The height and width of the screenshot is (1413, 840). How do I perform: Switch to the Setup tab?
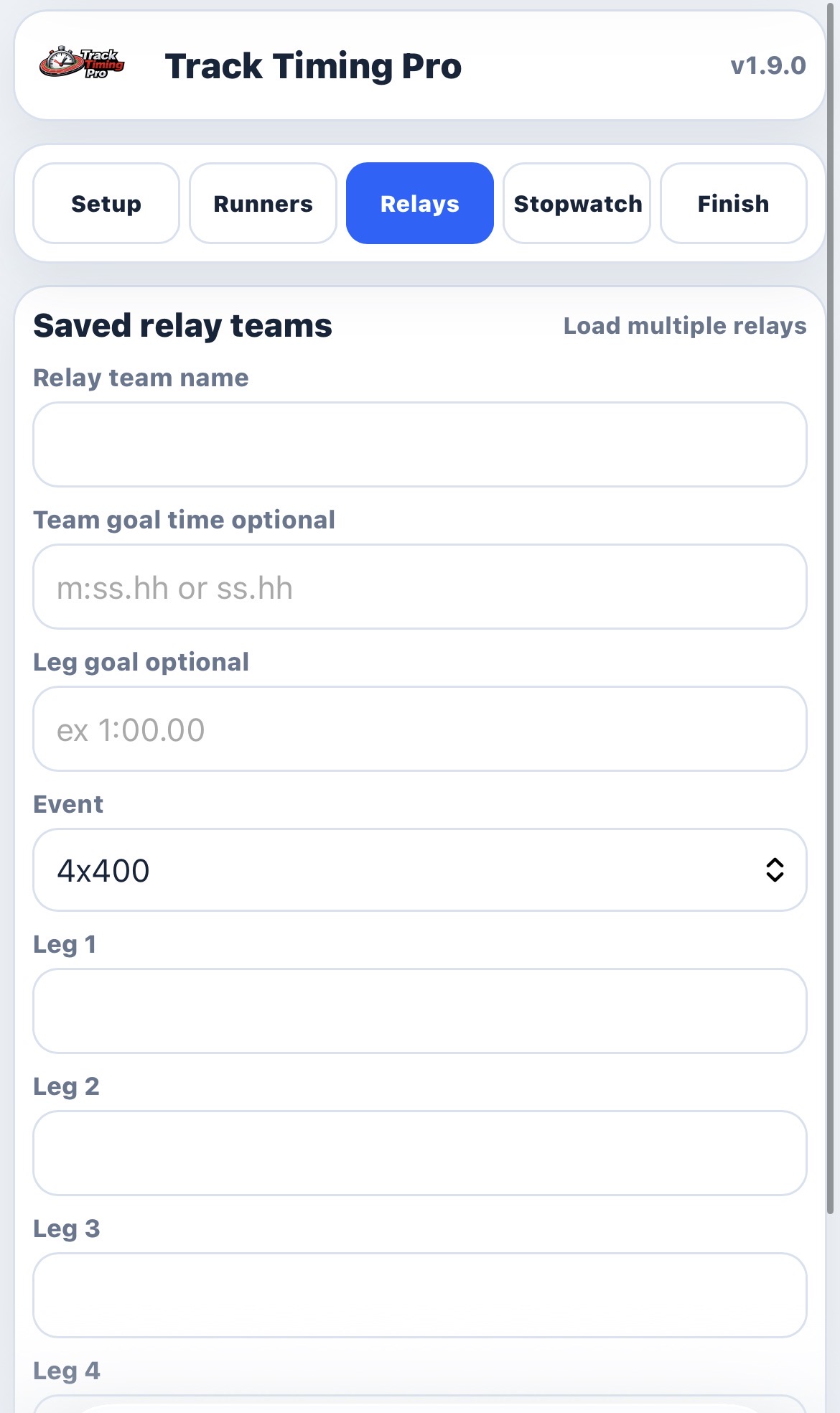click(105, 203)
